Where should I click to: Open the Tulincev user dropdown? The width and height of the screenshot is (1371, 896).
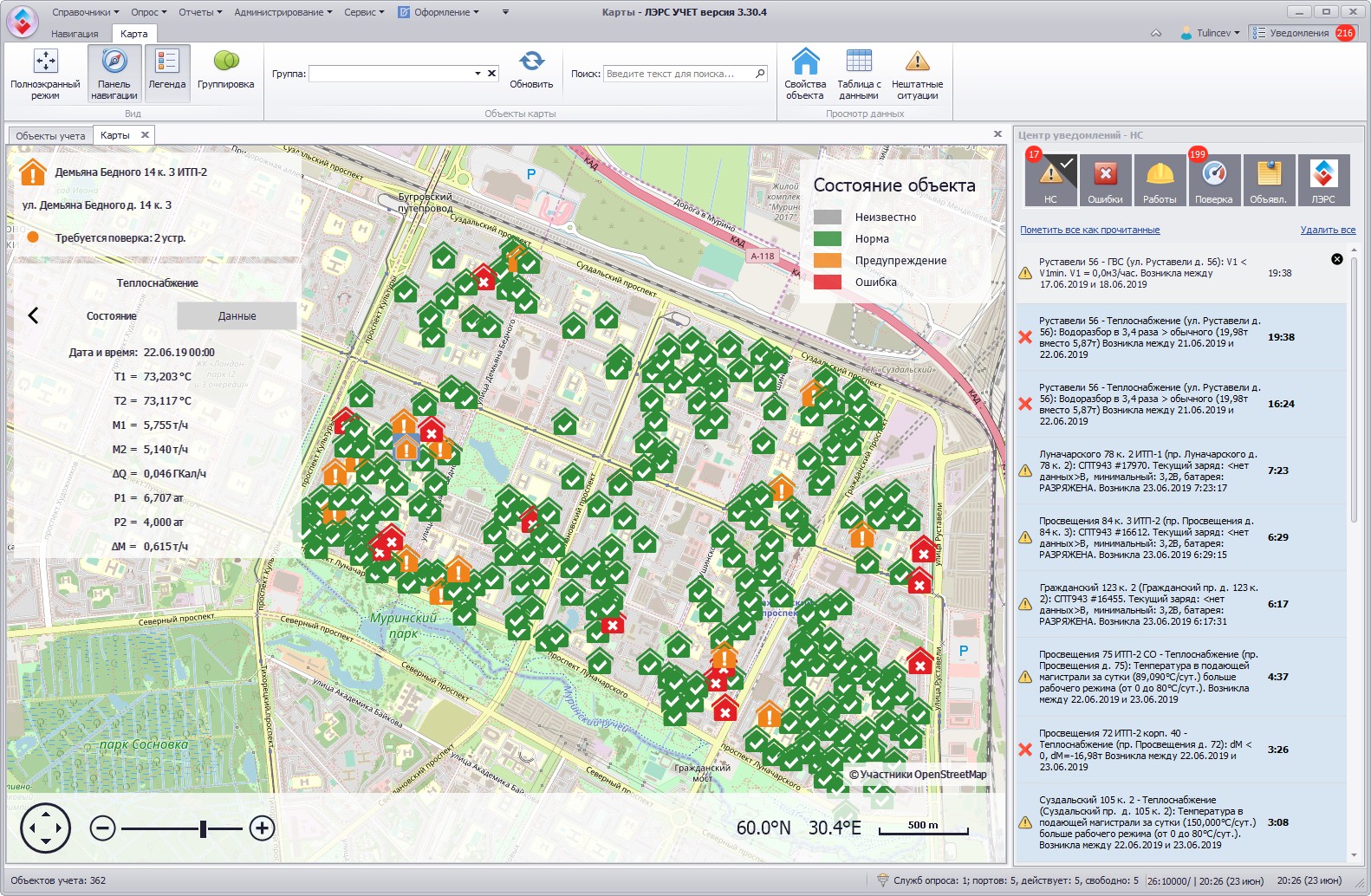[x=1211, y=33]
